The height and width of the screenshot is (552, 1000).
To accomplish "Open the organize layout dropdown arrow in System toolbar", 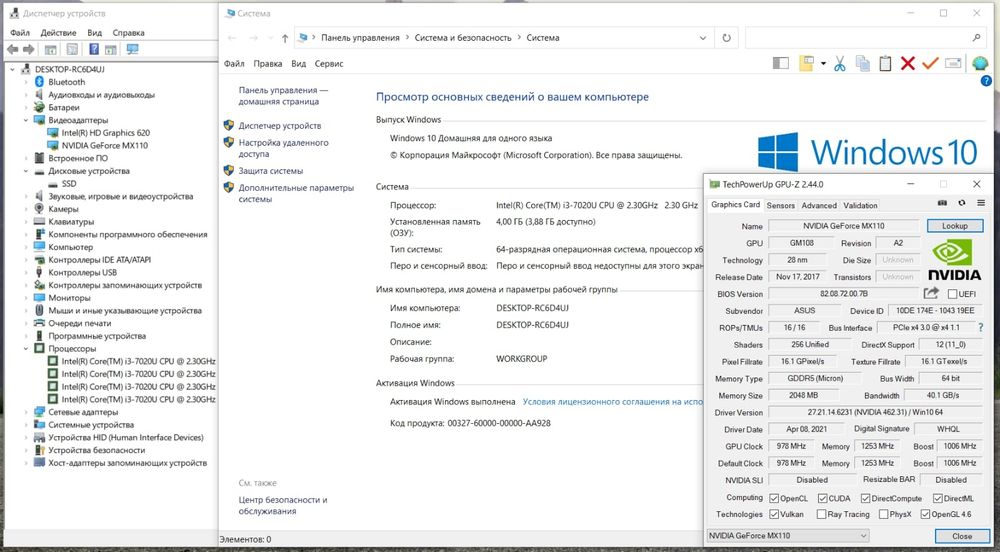I will point(823,63).
